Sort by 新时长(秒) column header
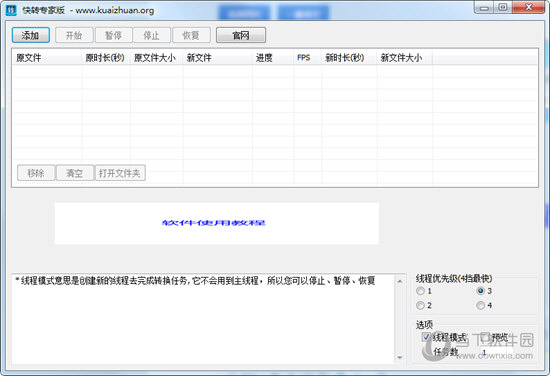Image resolution: width=550 pixels, height=376 pixels. (349, 58)
